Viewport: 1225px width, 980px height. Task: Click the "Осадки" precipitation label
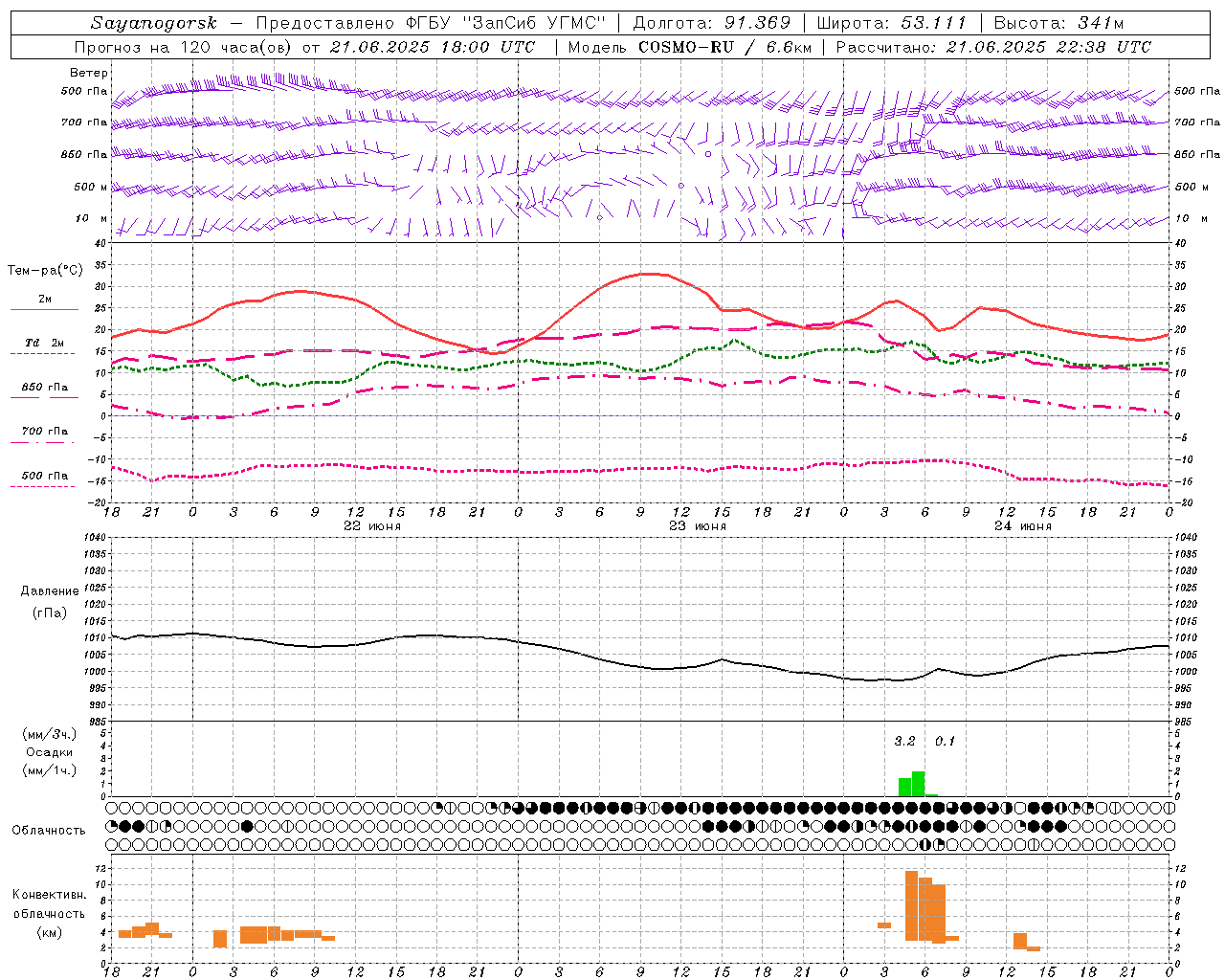click(50, 752)
